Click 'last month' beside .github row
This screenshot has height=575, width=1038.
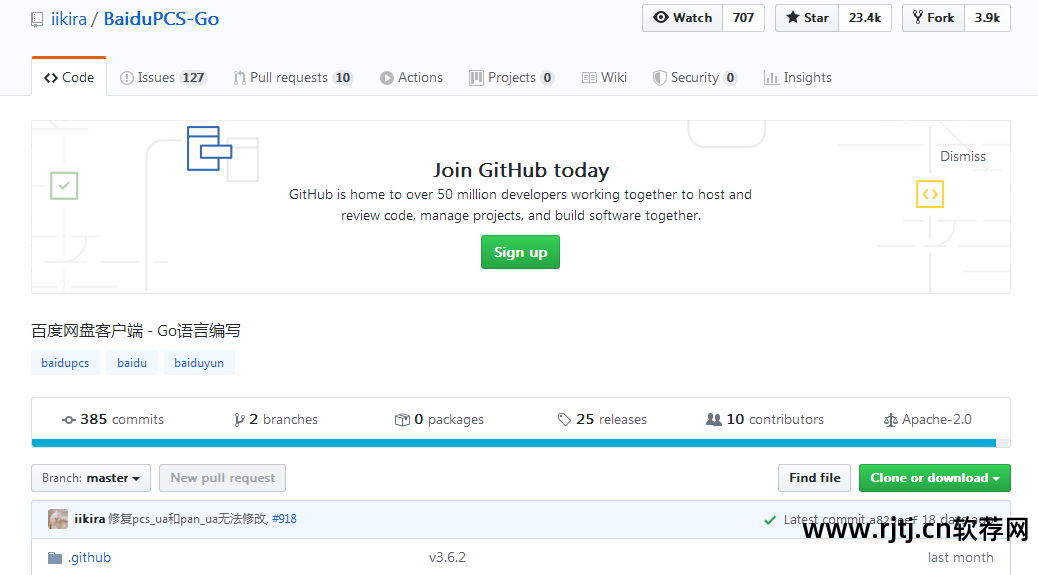point(961,557)
